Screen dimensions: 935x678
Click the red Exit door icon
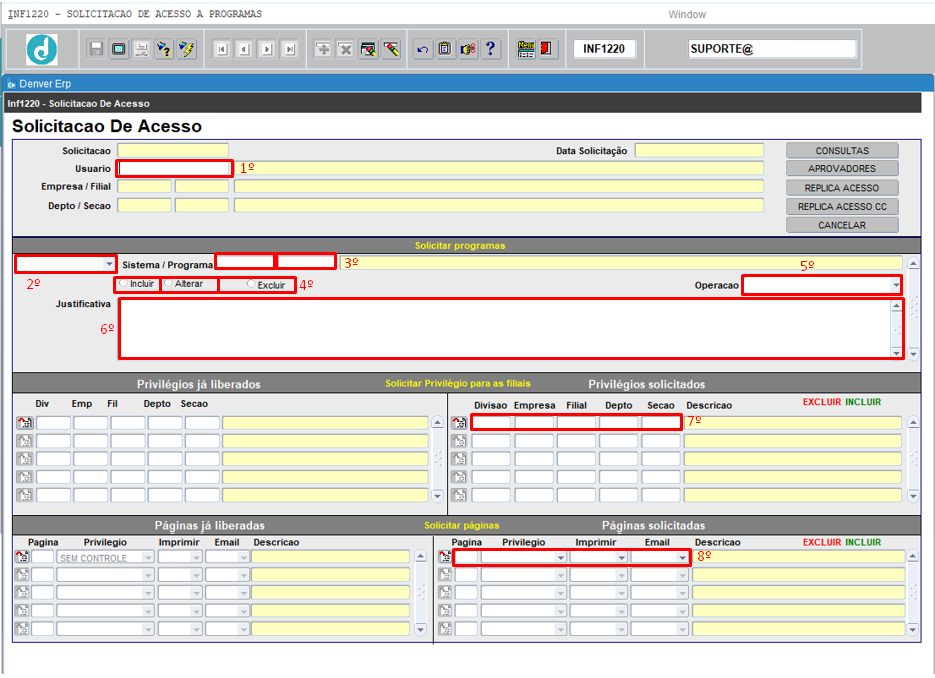pos(547,49)
